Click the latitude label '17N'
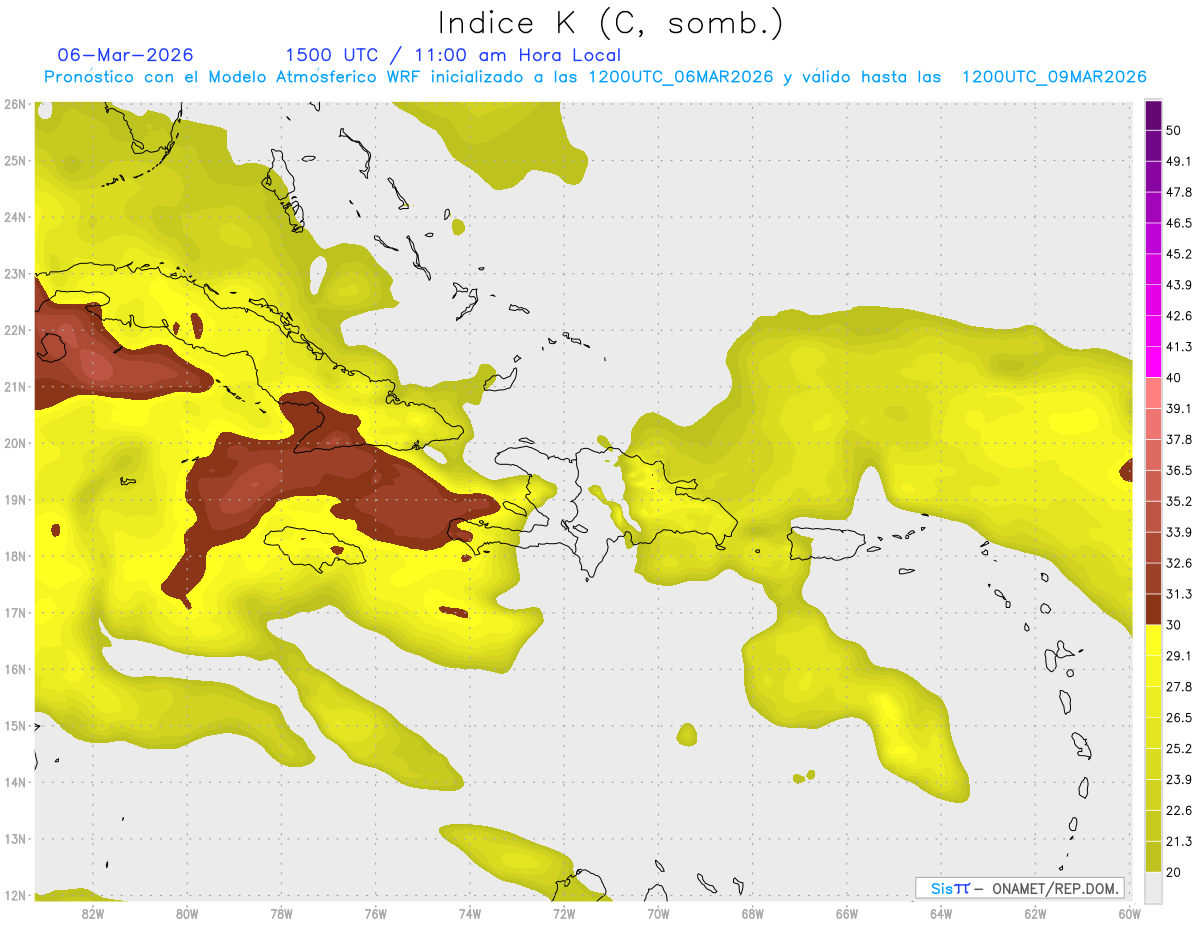 15,613
